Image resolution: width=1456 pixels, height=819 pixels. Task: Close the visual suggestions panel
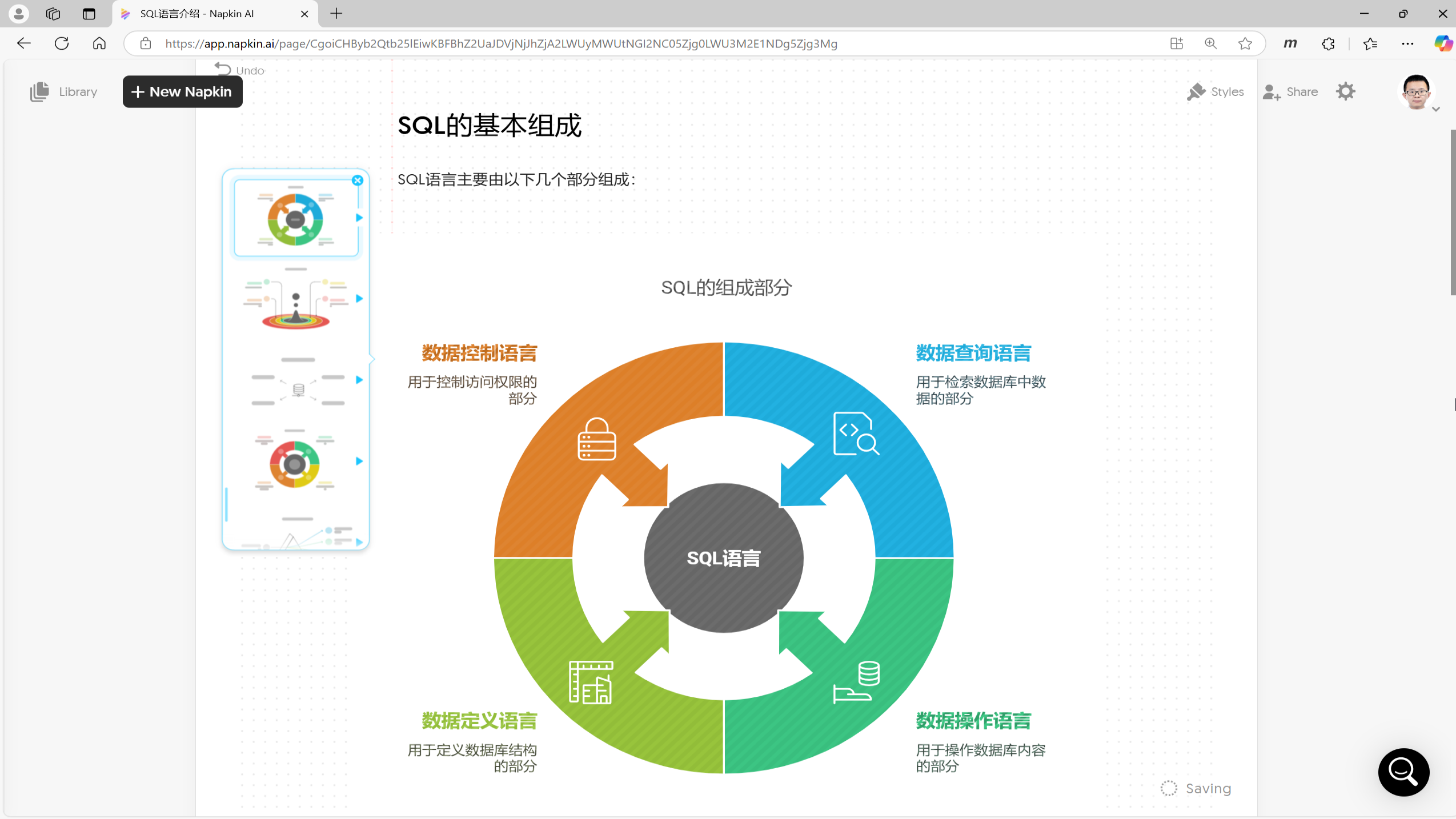pos(358,180)
